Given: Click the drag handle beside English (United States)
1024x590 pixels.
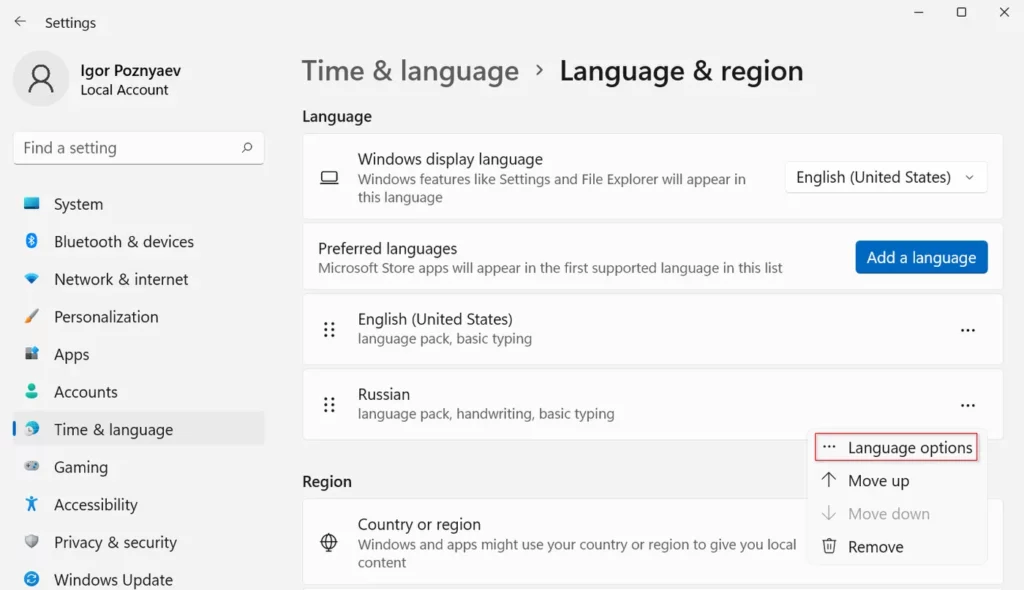Looking at the screenshot, I should [x=329, y=330].
